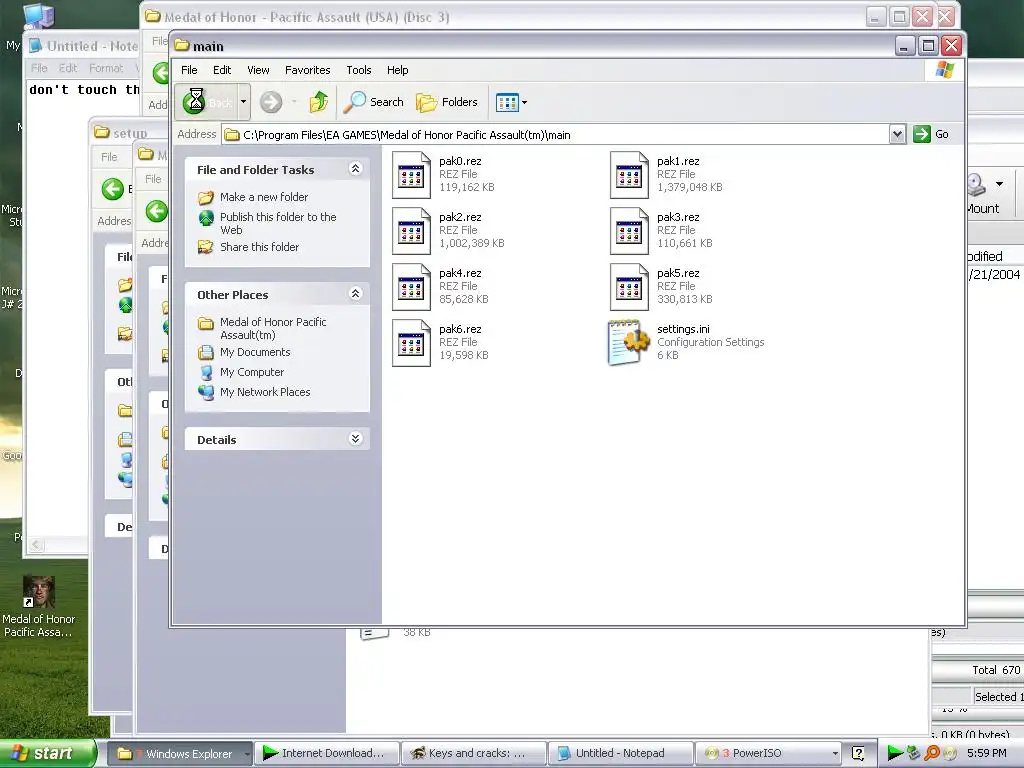Viewport: 1024px width, 768px height.
Task: Open the Edit menu in main window
Action: click(x=222, y=70)
